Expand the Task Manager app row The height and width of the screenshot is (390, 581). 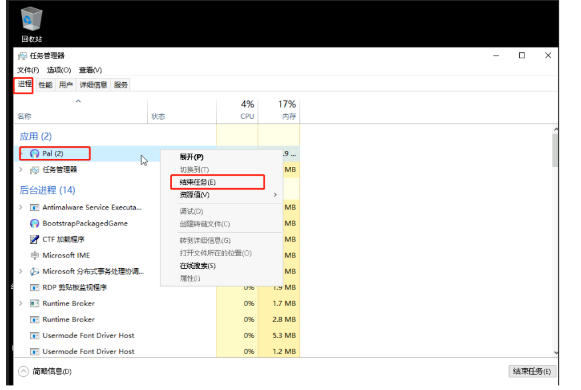[x=21, y=170]
